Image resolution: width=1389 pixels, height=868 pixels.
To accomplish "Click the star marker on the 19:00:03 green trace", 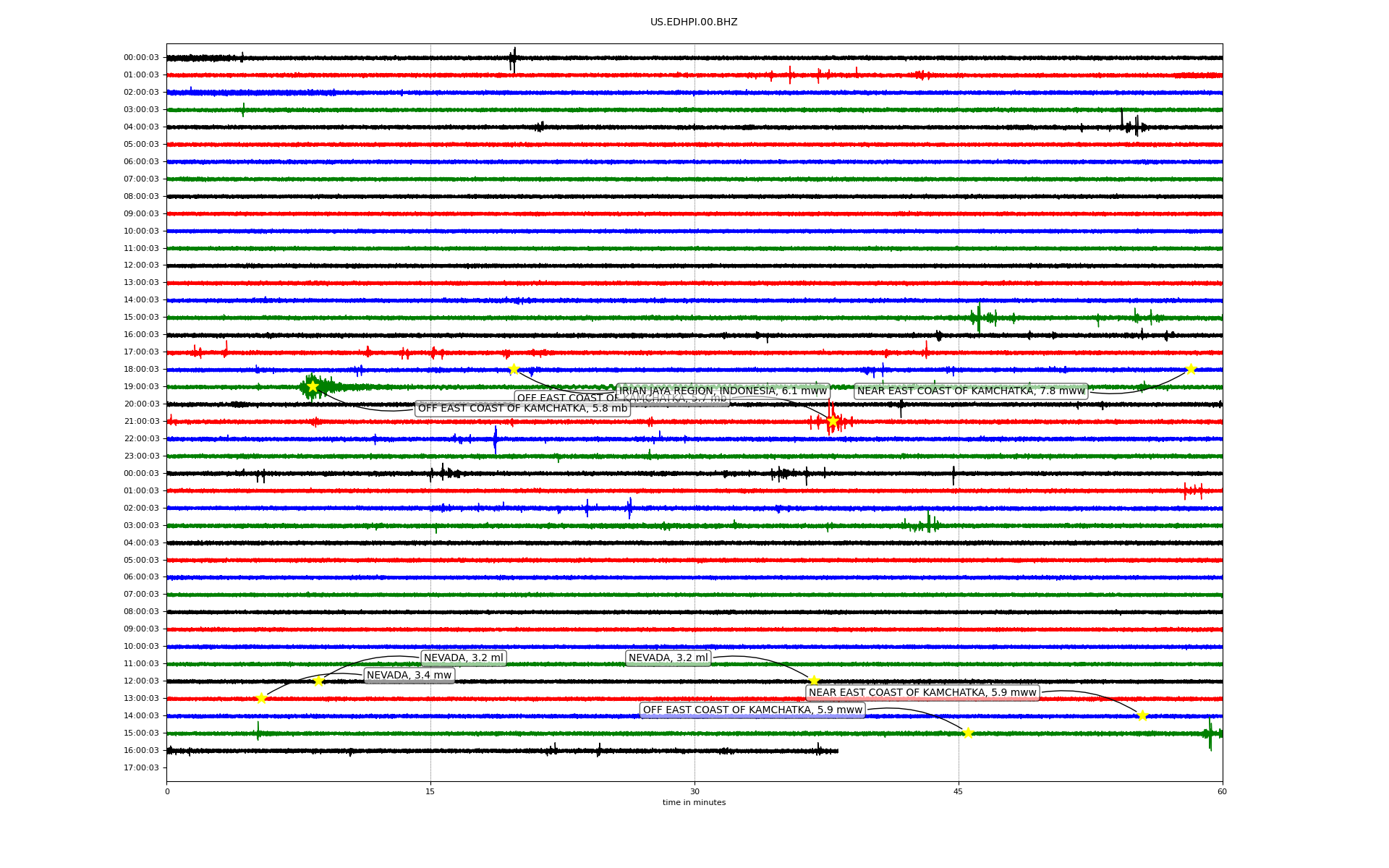I will click(x=313, y=387).
